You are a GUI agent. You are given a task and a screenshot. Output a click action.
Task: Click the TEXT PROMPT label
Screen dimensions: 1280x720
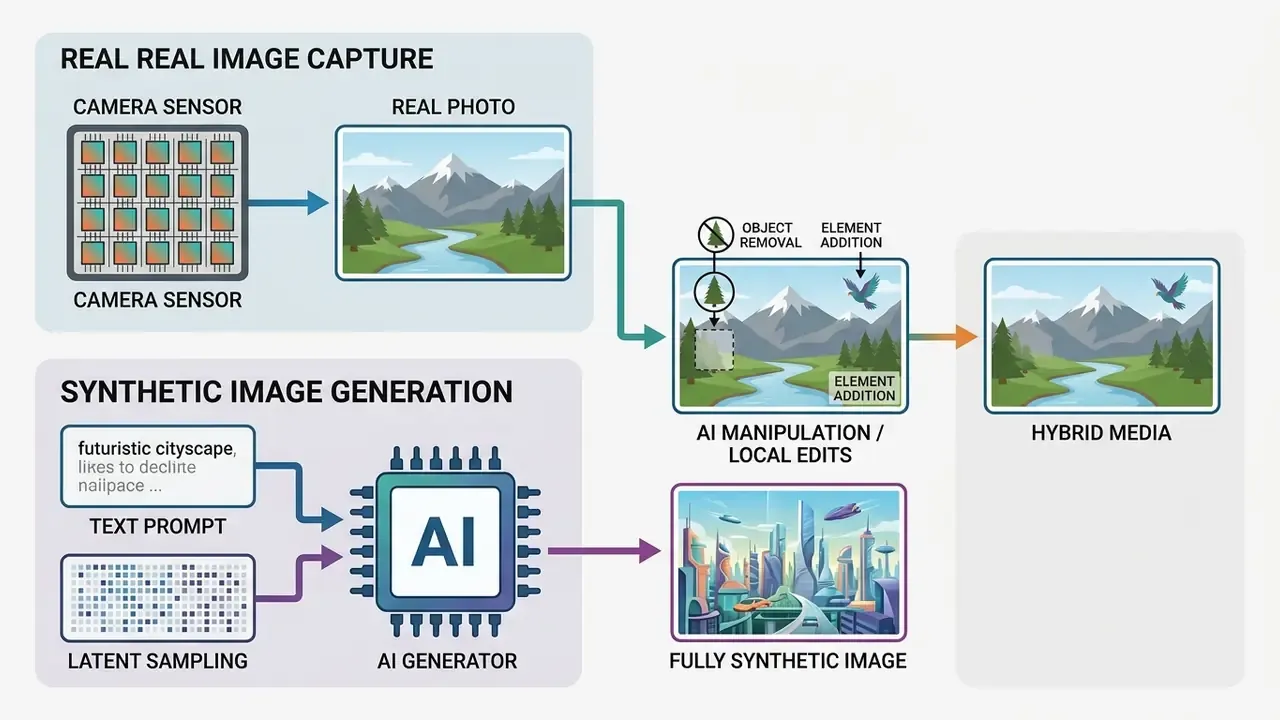point(158,526)
